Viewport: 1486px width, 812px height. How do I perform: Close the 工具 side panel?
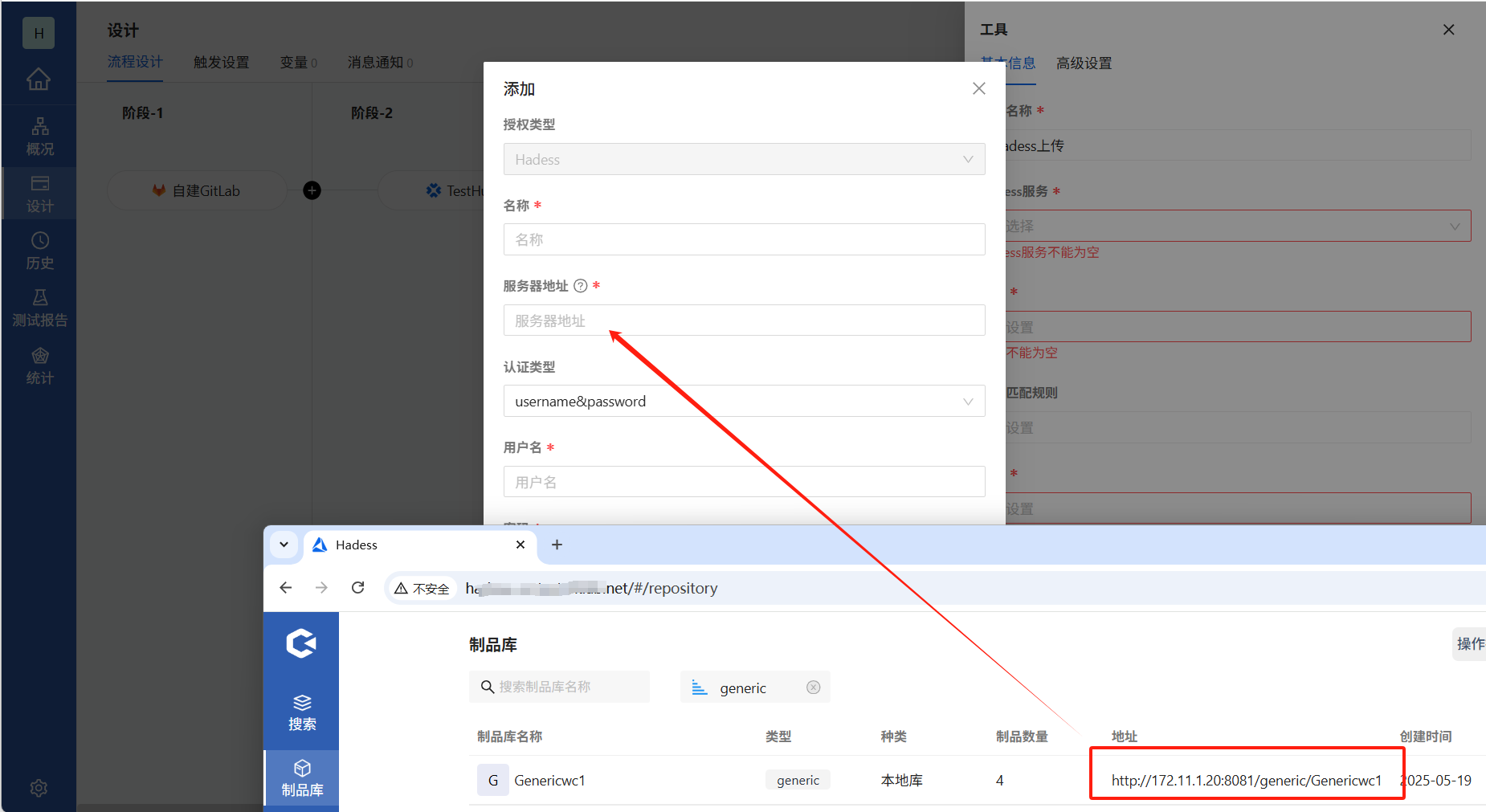click(1449, 30)
